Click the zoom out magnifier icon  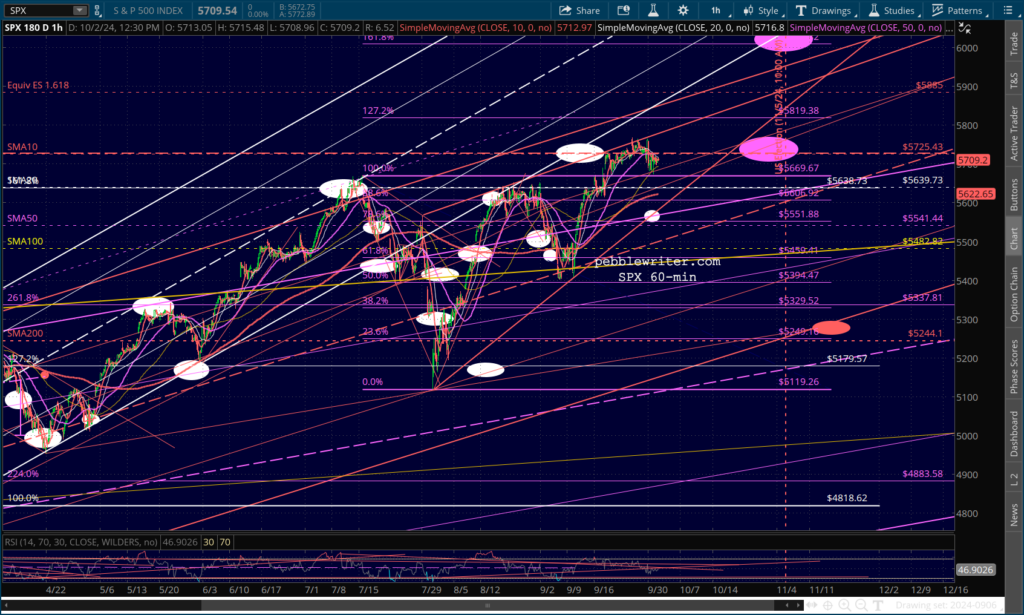(x=861, y=605)
